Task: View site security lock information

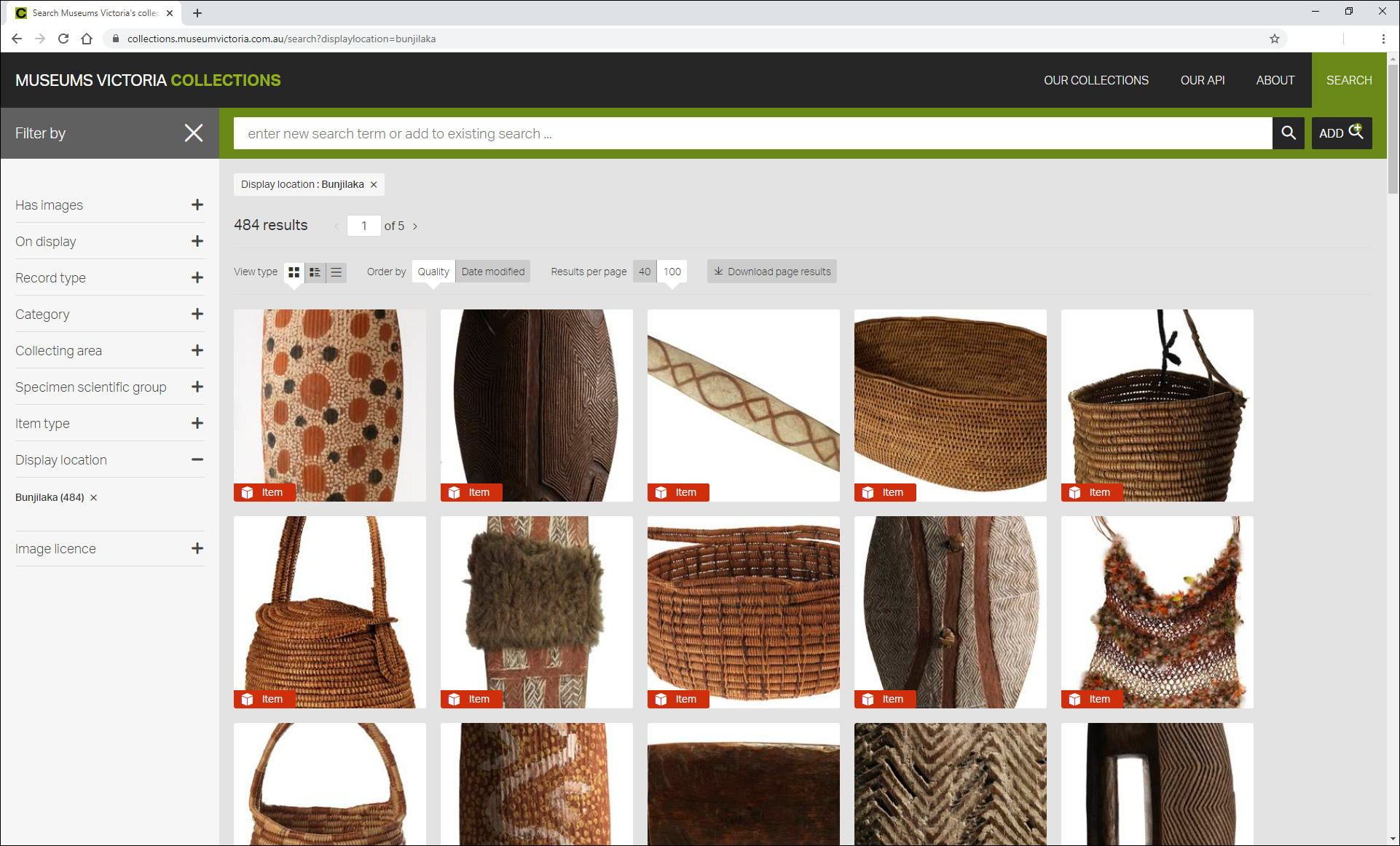Action: (x=115, y=39)
